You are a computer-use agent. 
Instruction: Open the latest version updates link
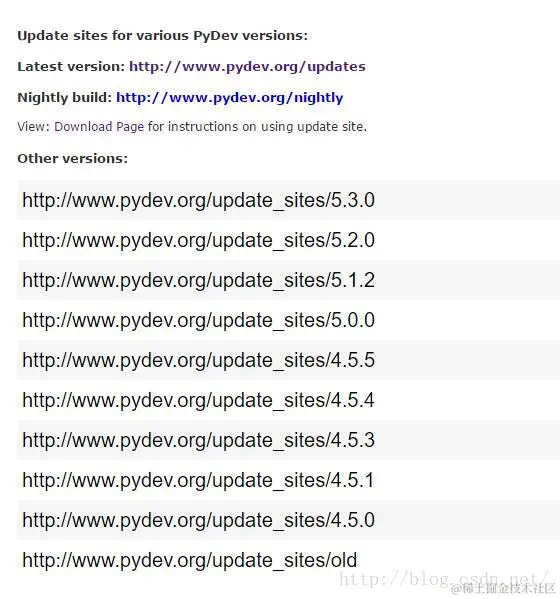point(247,67)
